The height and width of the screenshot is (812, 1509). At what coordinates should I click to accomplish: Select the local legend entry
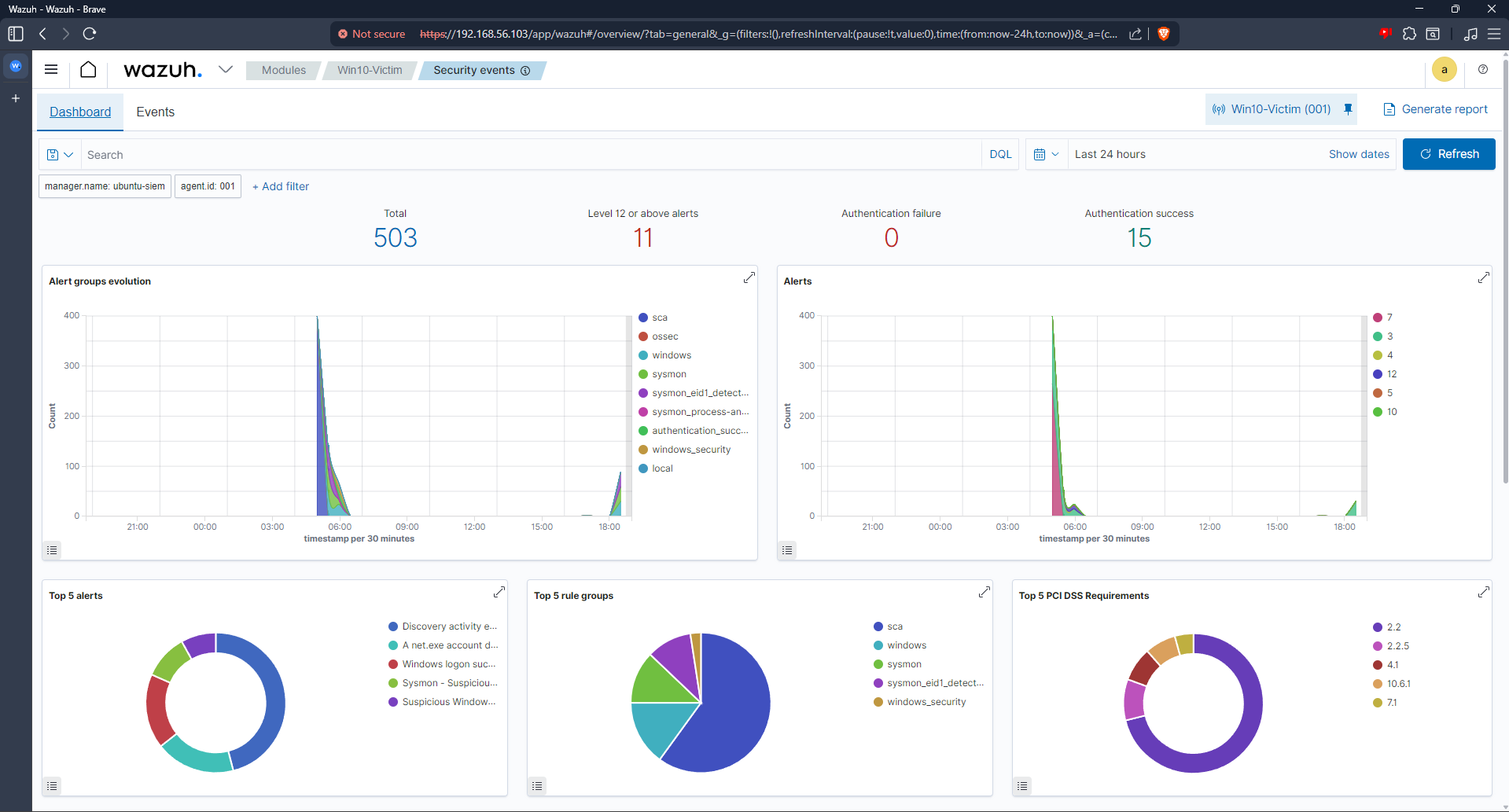662,468
